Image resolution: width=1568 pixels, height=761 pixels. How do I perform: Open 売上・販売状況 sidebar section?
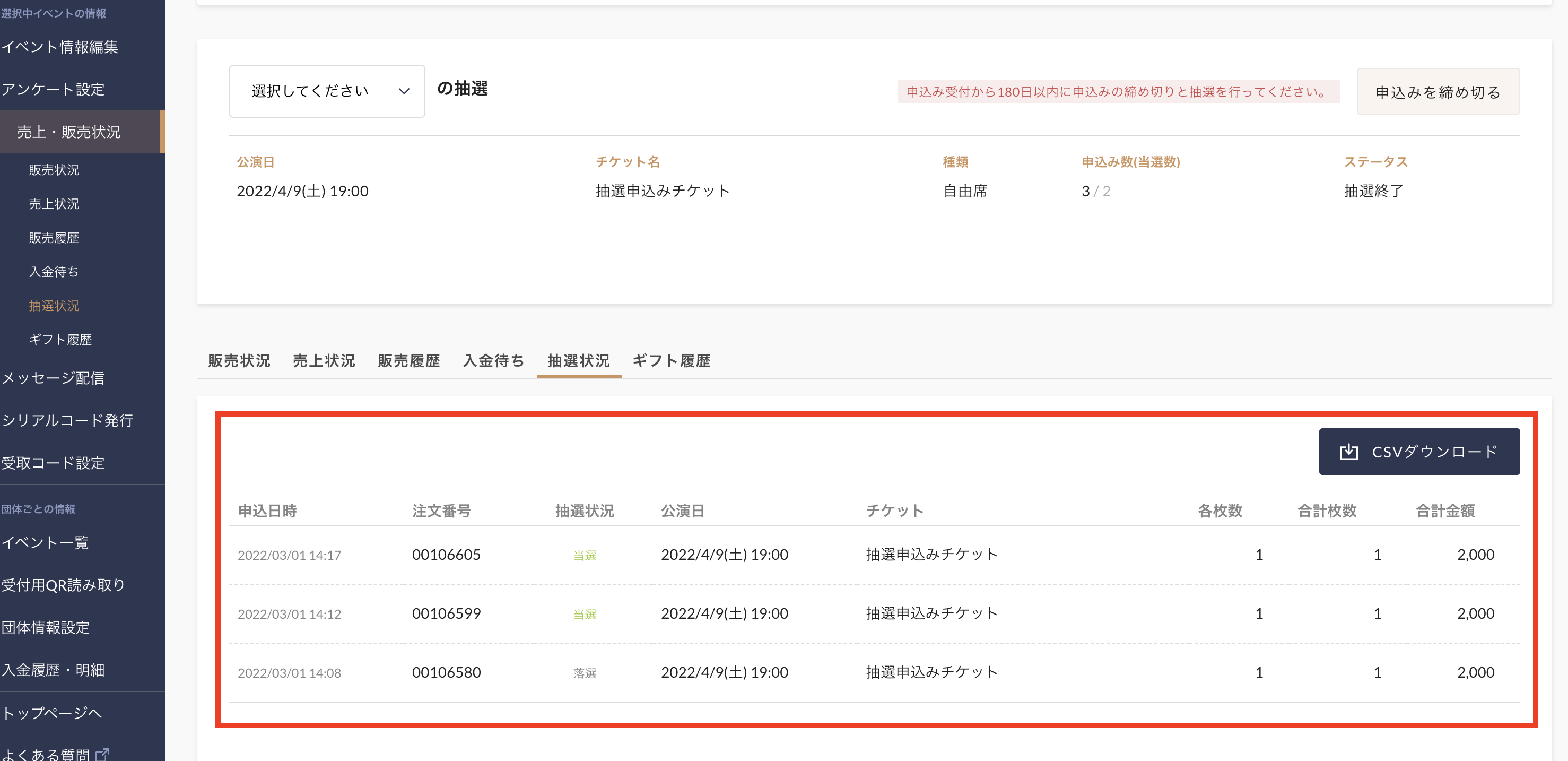pos(69,132)
